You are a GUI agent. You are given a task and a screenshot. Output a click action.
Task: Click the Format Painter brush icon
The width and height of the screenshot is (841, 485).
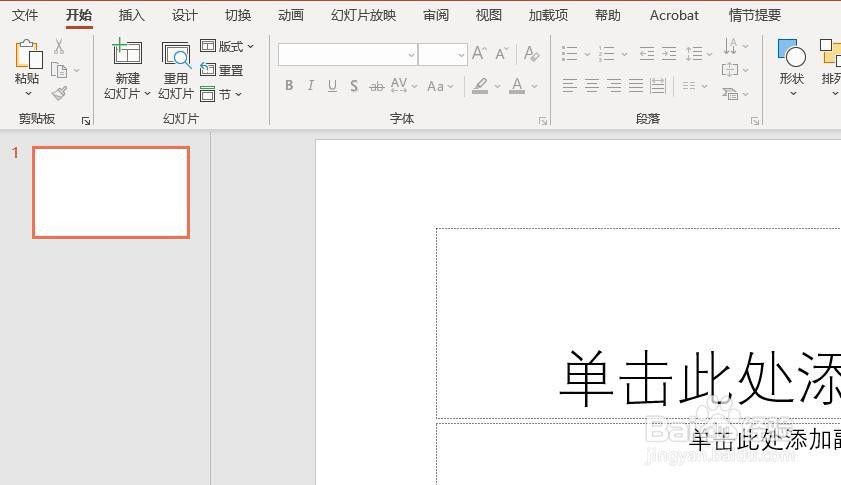pos(60,93)
